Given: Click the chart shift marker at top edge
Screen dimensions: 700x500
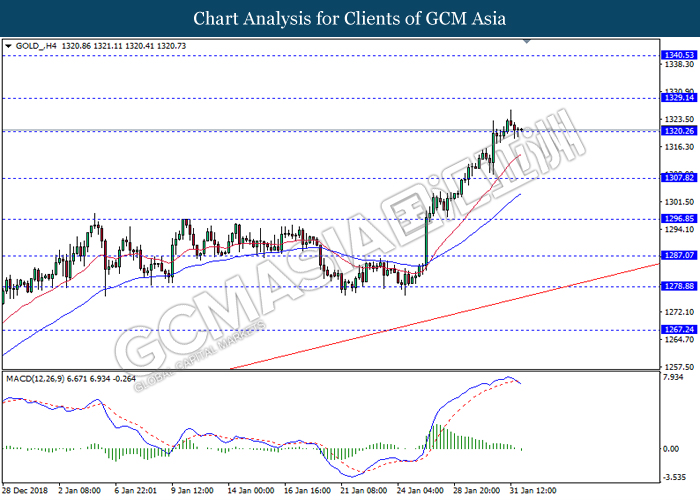Looking at the screenshot, I should pos(527,42).
